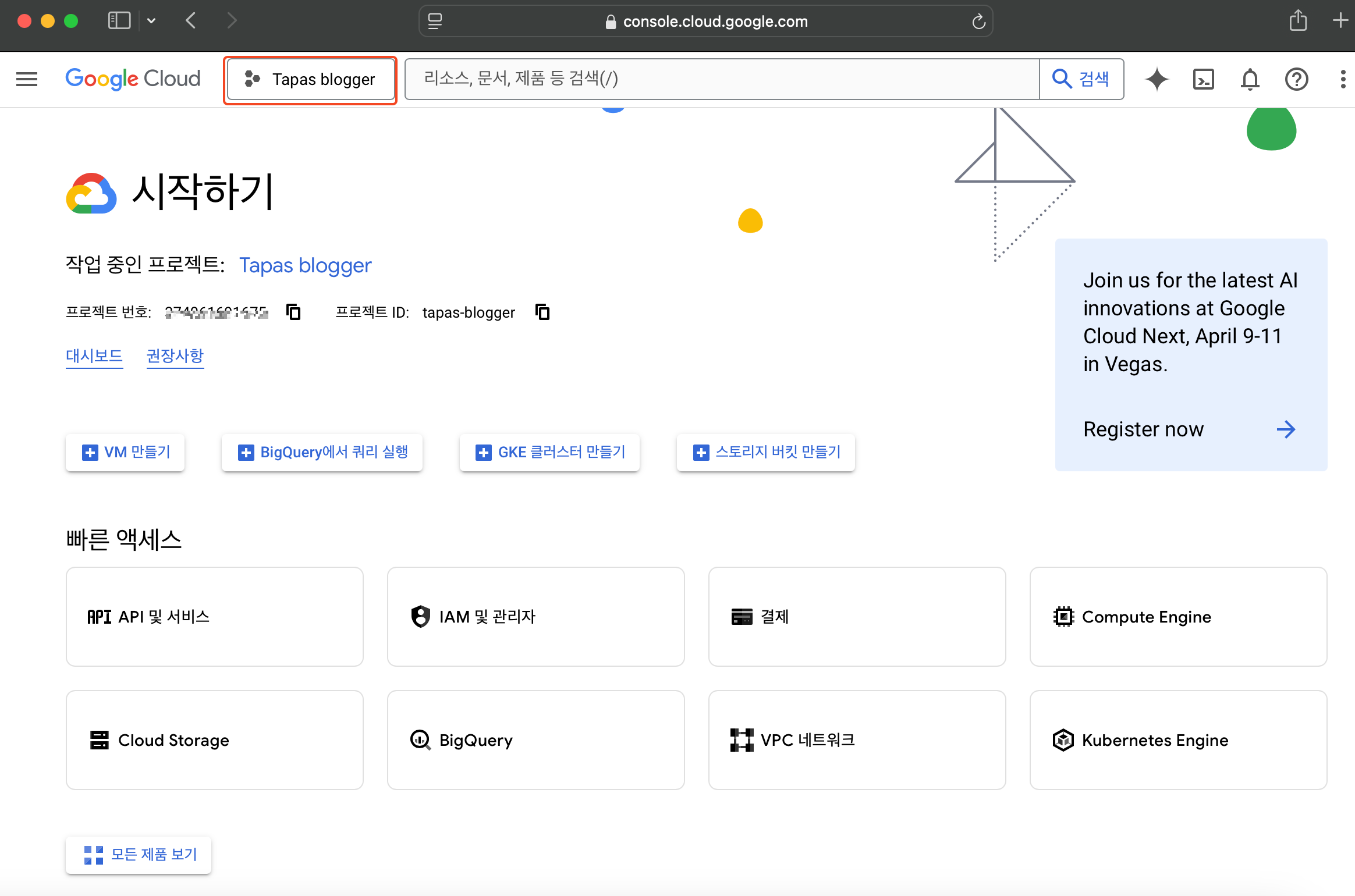Click the 검색 search button
This screenshot has width=1355, height=896.
[x=1081, y=79]
